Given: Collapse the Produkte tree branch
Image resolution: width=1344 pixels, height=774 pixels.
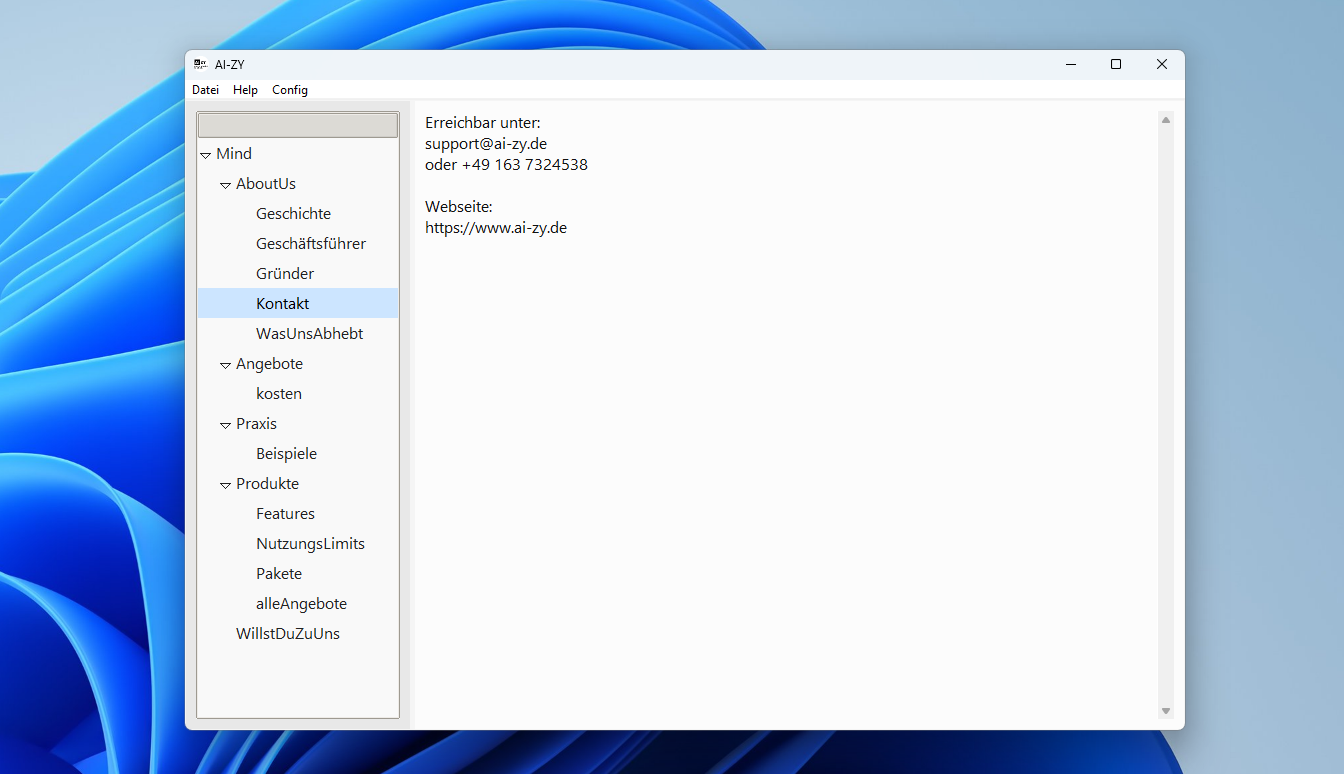Looking at the screenshot, I should click(225, 485).
